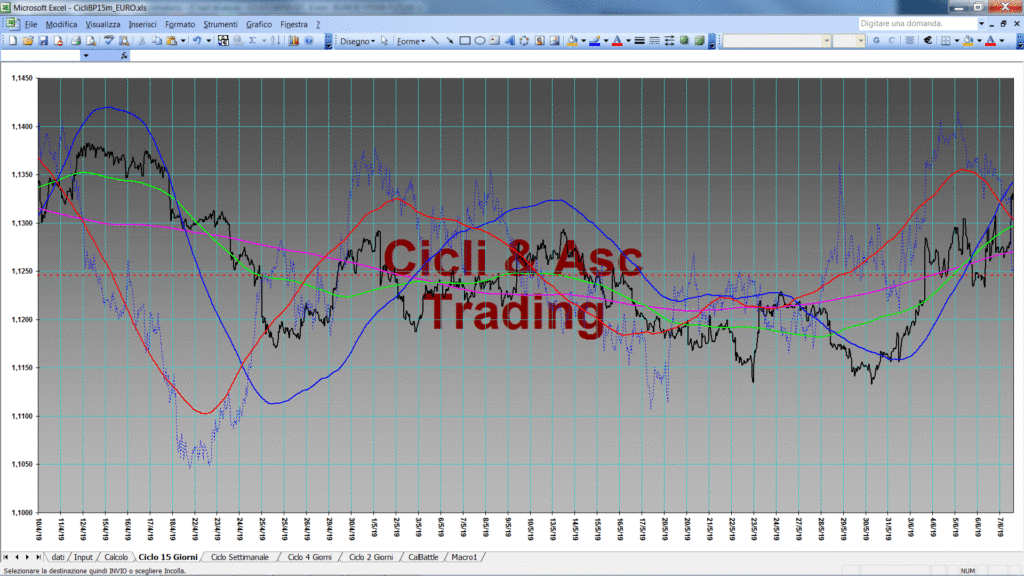The width and height of the screenshot is (1024, 576).
Task: Open the Formato menu
Action: 180,24
